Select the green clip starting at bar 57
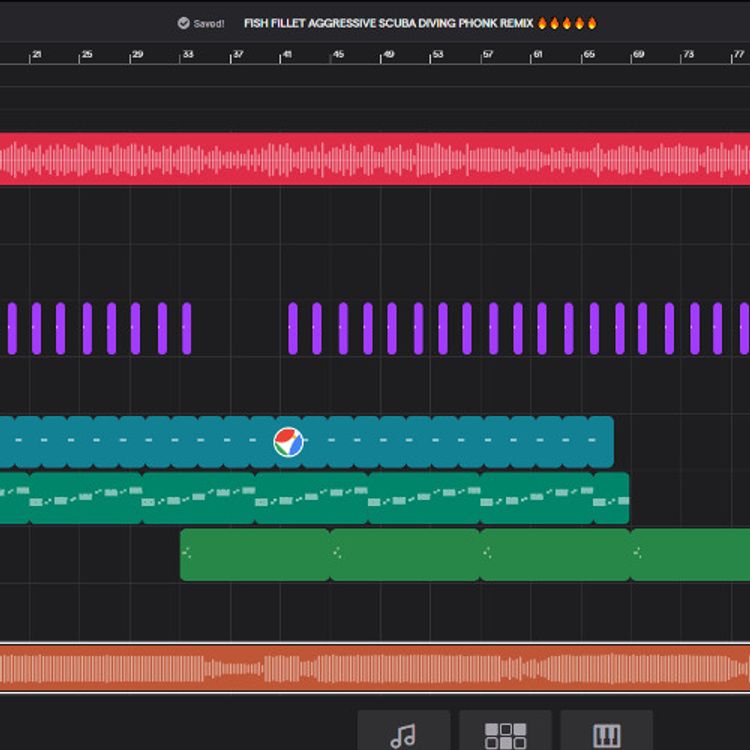 [x=555, y=555]
